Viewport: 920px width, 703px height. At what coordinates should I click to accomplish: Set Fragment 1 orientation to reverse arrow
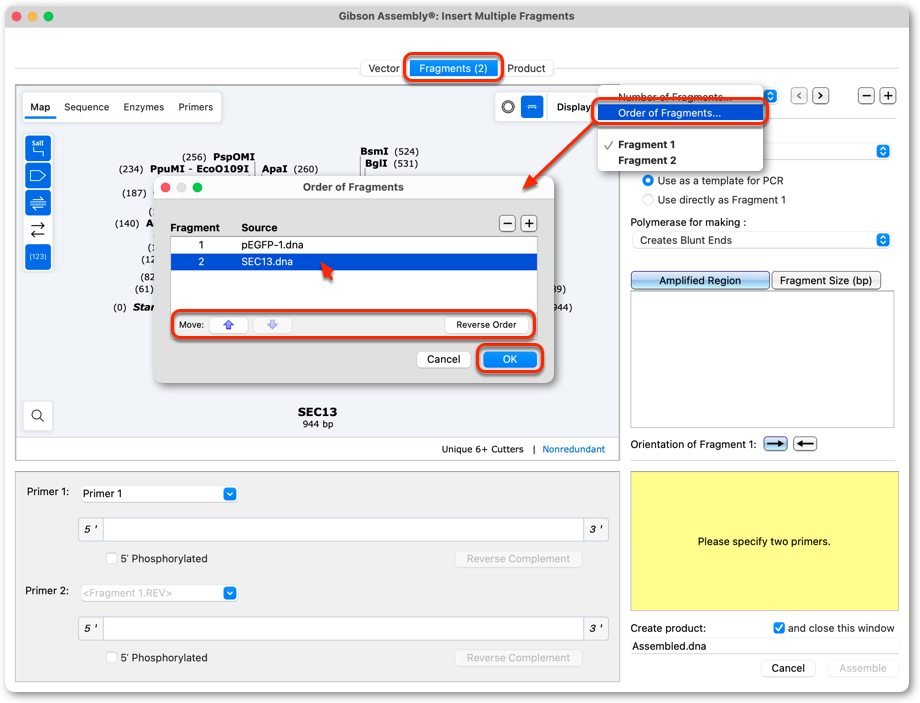[x=805, y=444]
